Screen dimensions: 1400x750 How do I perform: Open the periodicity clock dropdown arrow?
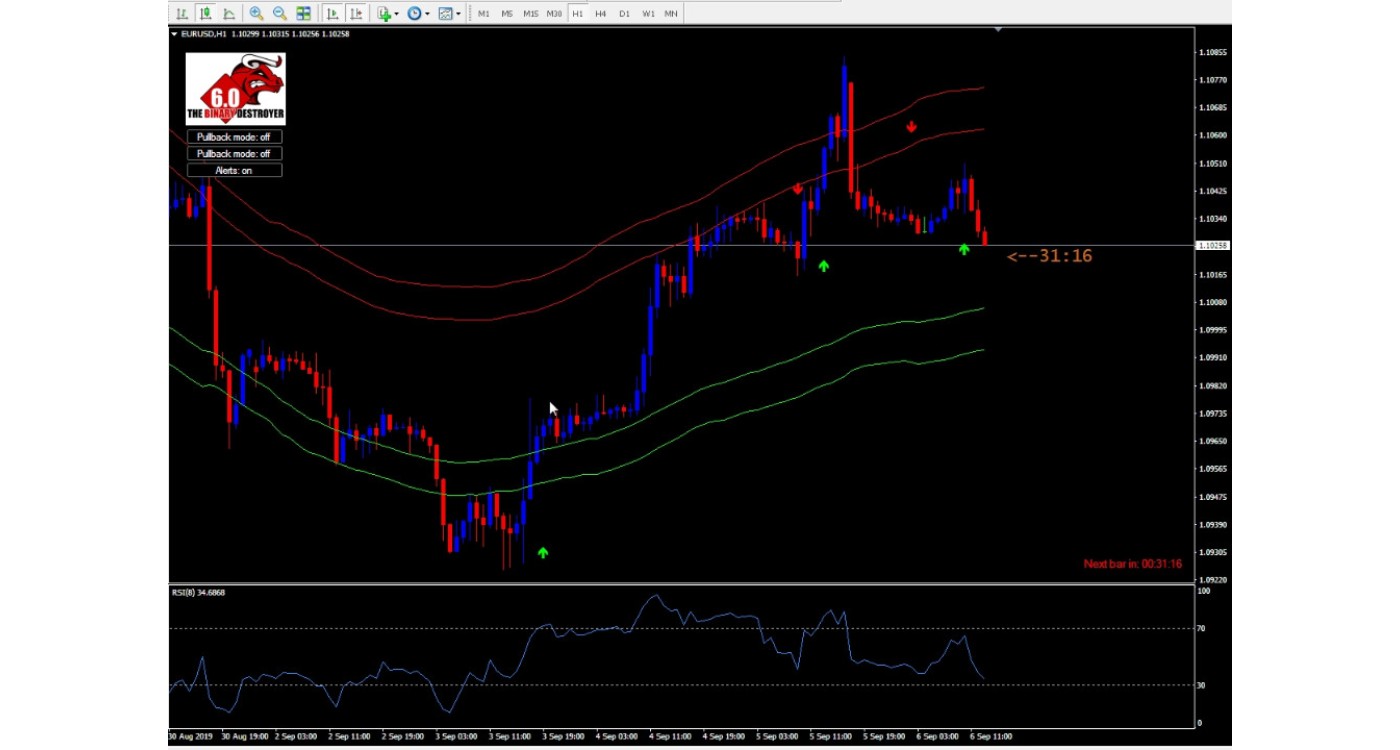tap(427, 14)
